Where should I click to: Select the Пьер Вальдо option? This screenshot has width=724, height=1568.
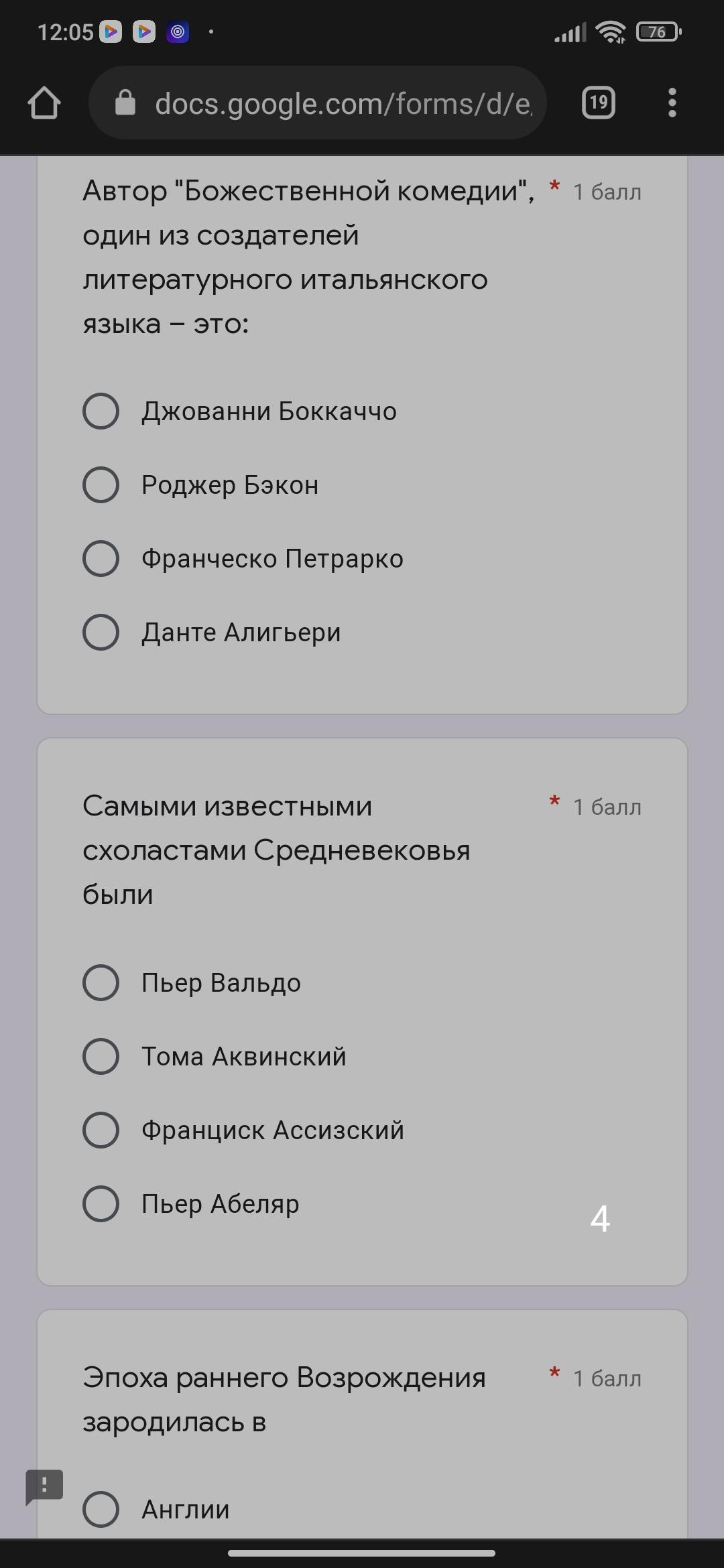point(101,983)
